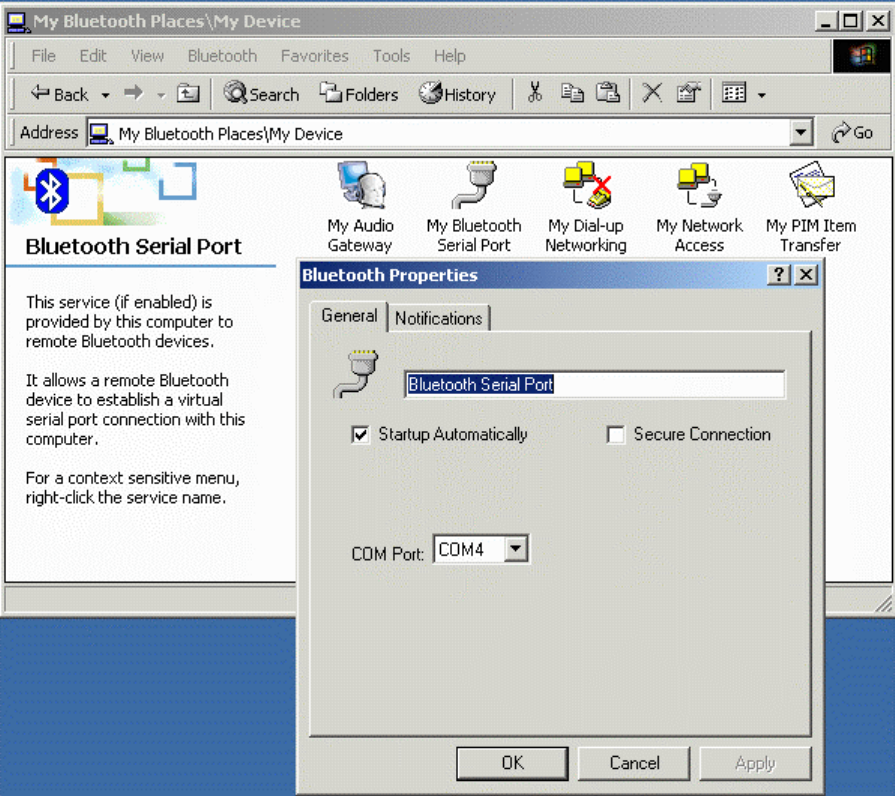Select the General tab

(x=349, y=316)
